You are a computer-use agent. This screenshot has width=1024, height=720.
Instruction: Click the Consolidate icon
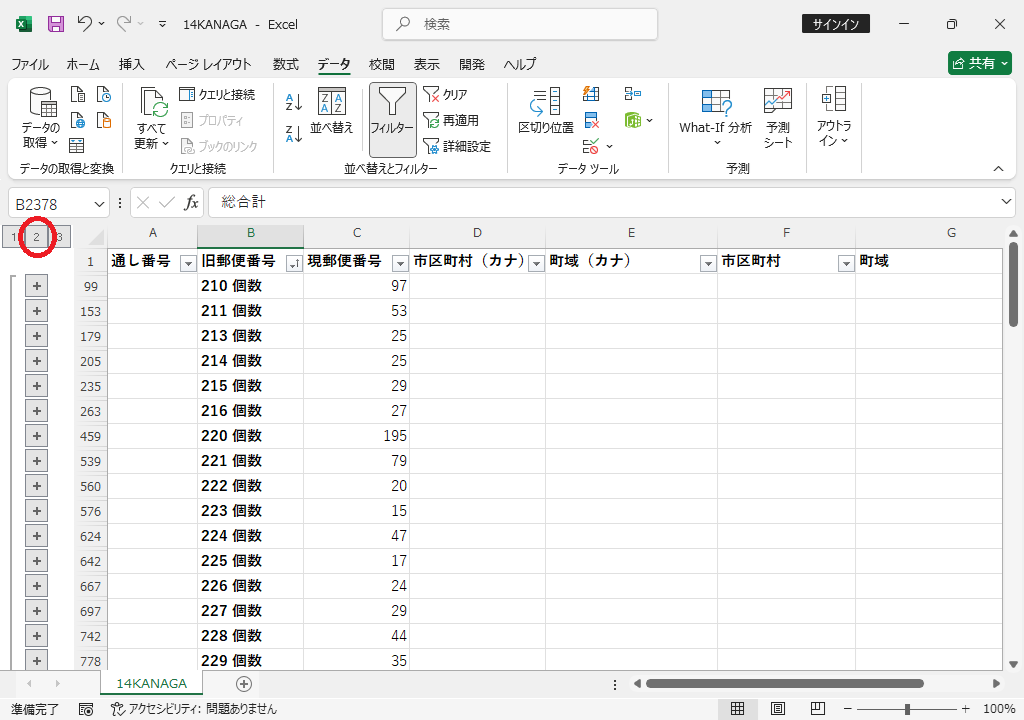632,94
